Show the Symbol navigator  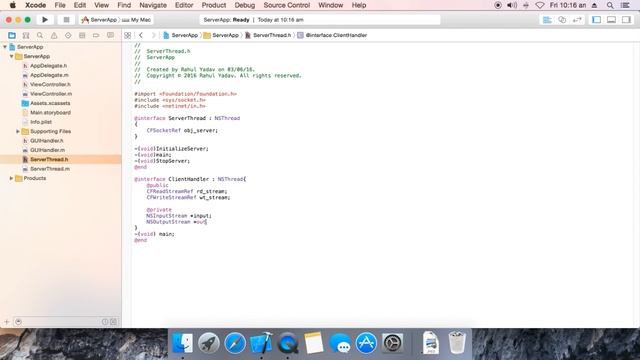click(x=26, y=36)
